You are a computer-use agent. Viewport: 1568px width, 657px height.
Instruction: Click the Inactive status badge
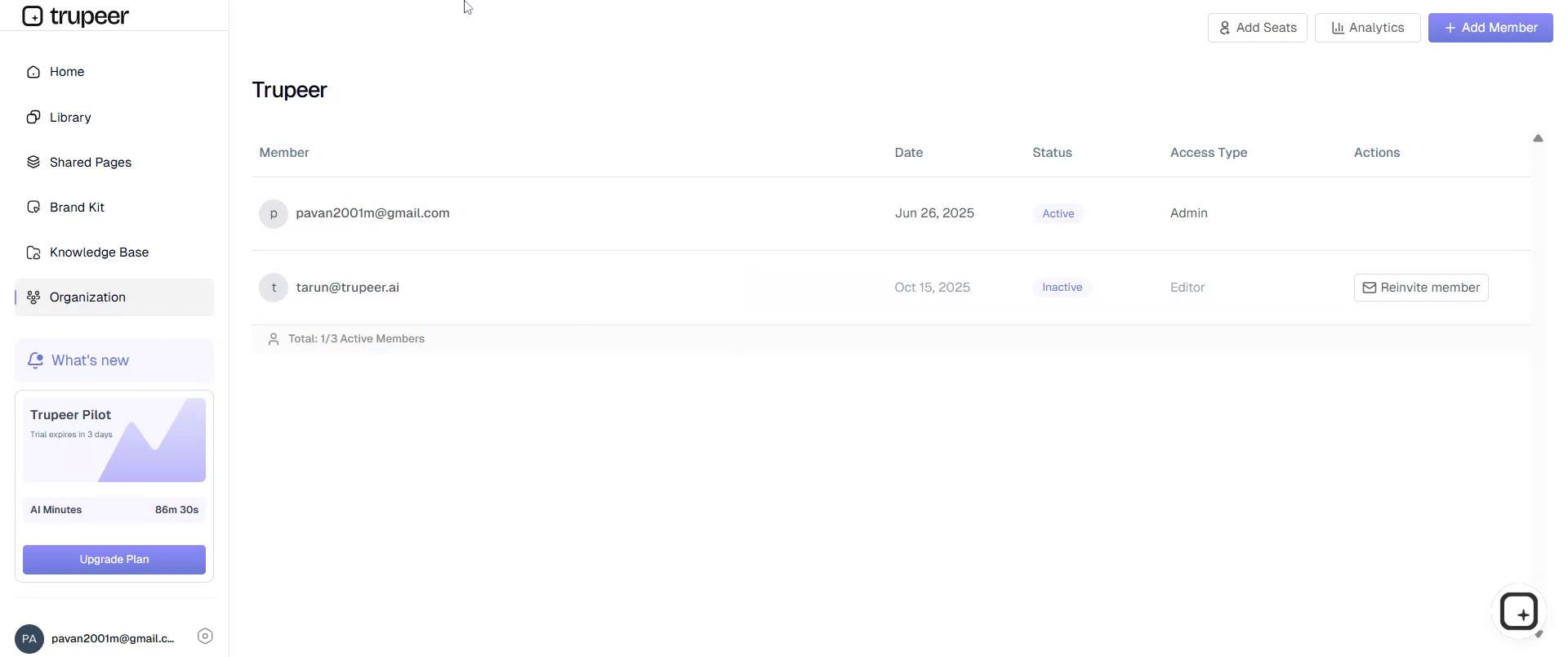[x=1062, y=288]
